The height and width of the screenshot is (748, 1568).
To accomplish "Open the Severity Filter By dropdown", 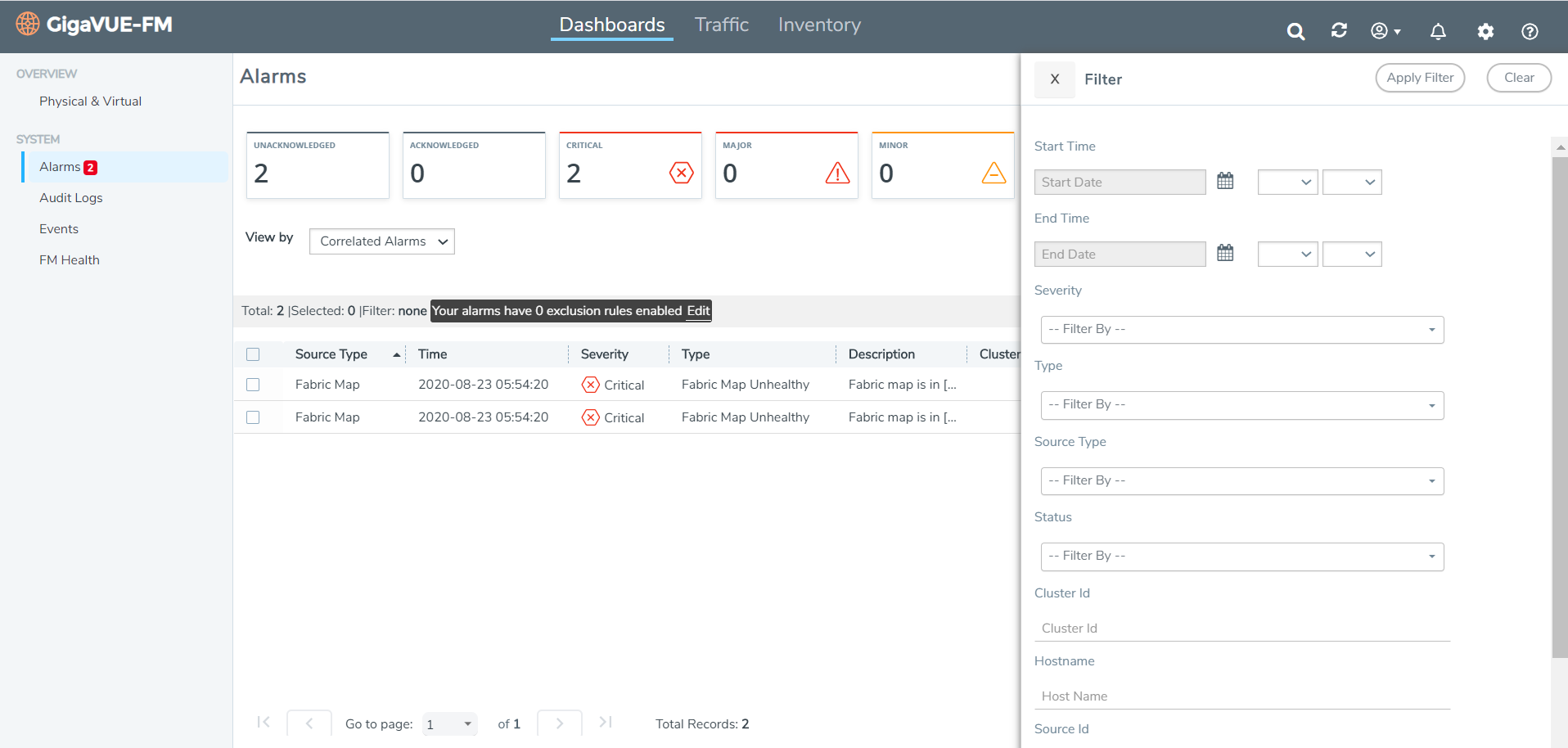I will pyautogui.click(x=1241, y=330).
